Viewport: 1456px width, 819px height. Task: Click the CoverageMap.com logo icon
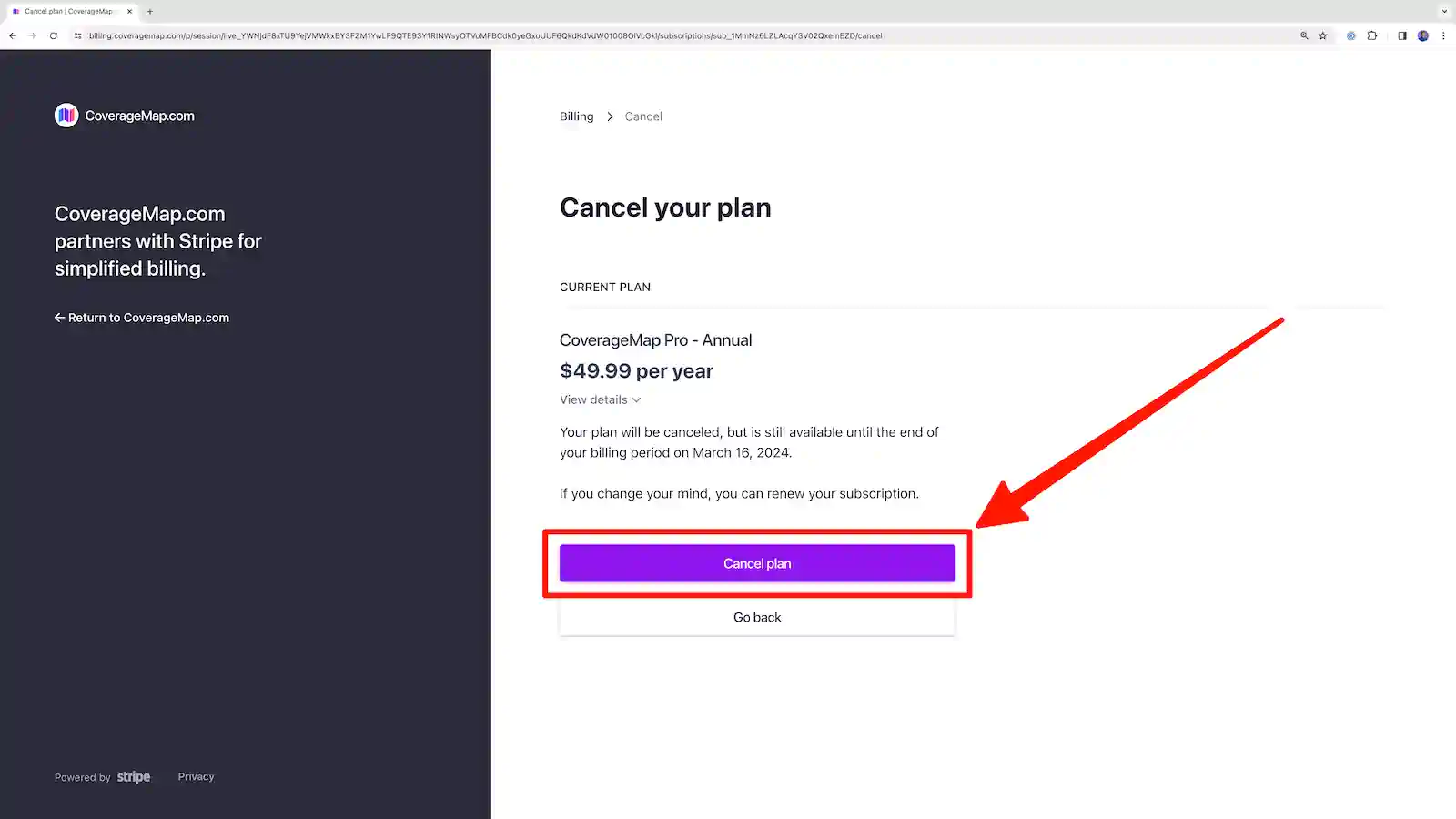[65, 116]
